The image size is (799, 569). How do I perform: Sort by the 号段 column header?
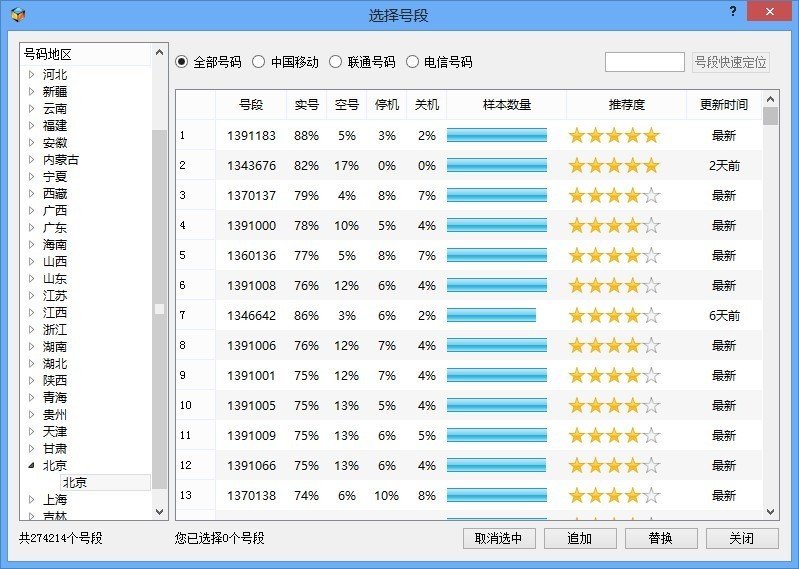pyautogui.click(x=251, y=104)
